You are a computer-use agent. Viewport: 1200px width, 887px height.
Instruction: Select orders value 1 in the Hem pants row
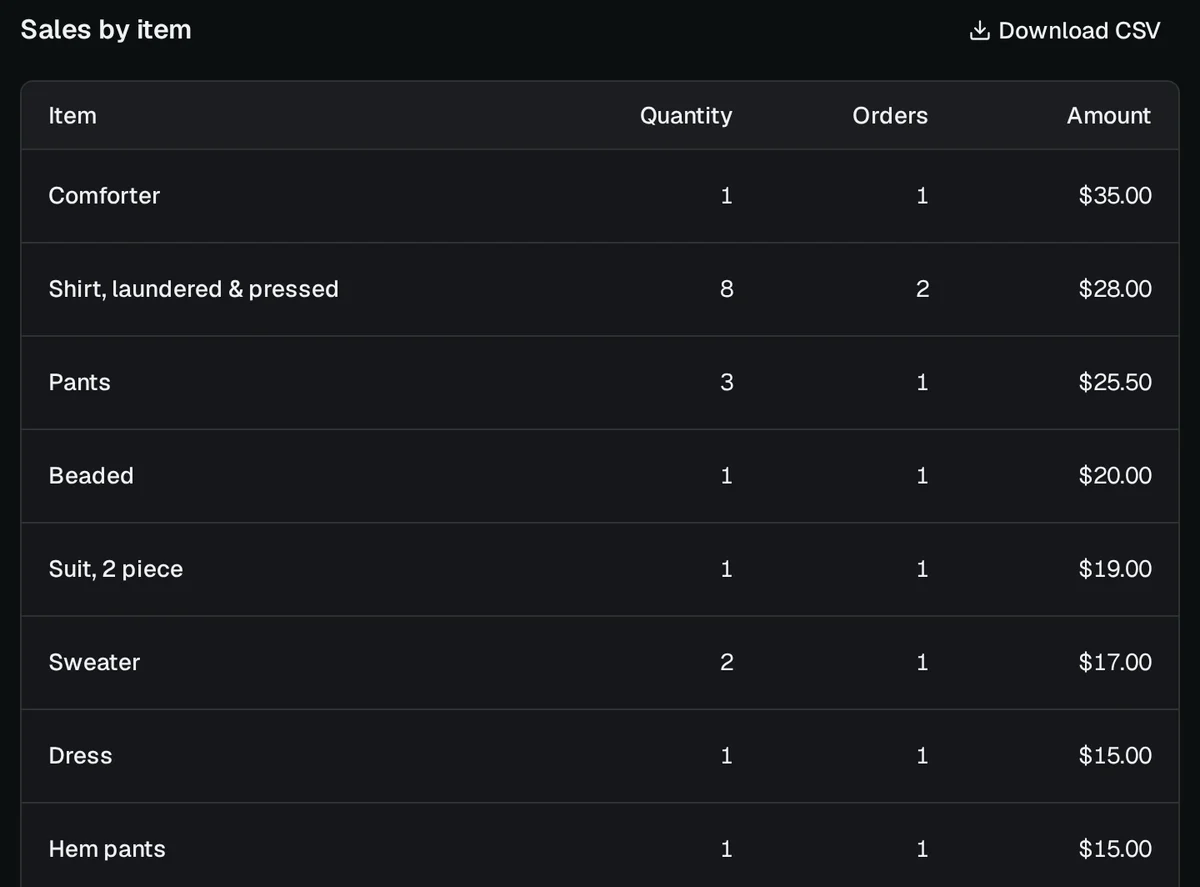pyautogui.click(x=922, y=849)
